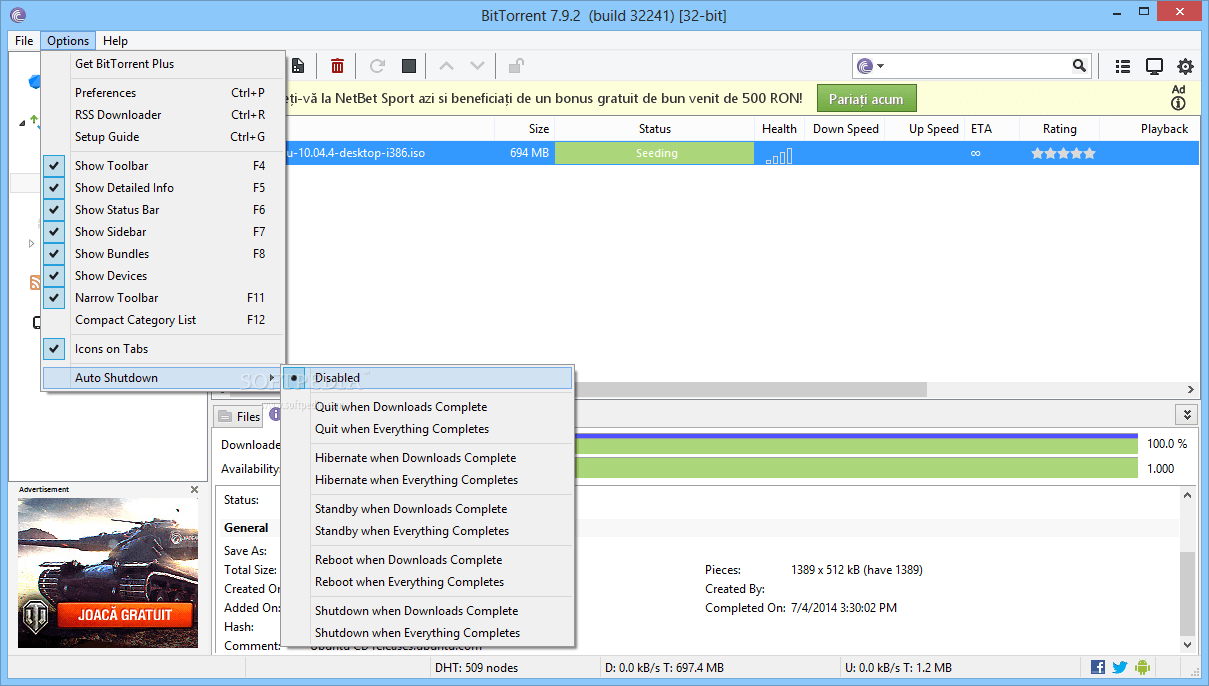Click the green Seeding progress bar

[655, 153]
